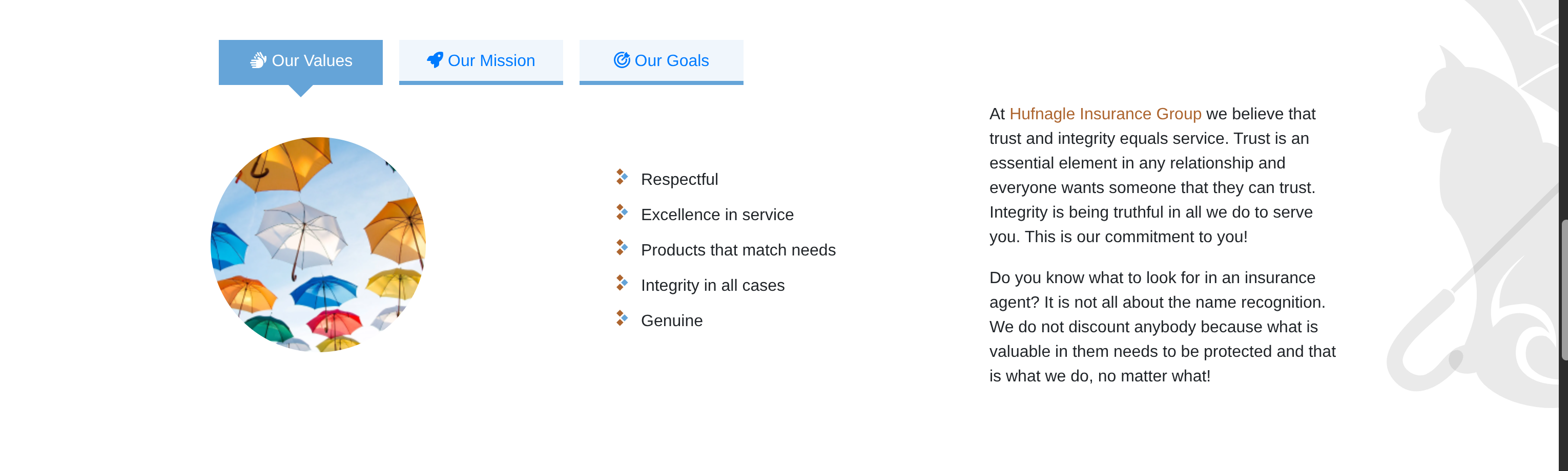Select the Genuine list item
This screenshot has width=1568, height=471.
point(671,320)
